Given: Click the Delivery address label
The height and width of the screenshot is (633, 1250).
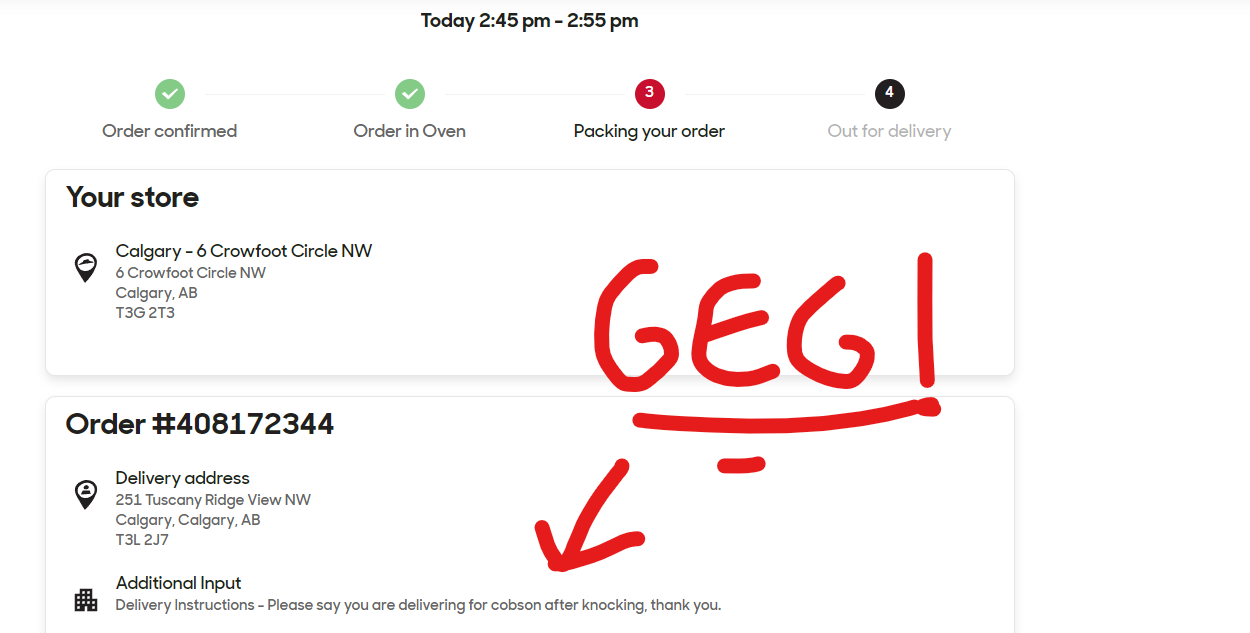Looking at the screenshot, I should (x=183, y=478).
